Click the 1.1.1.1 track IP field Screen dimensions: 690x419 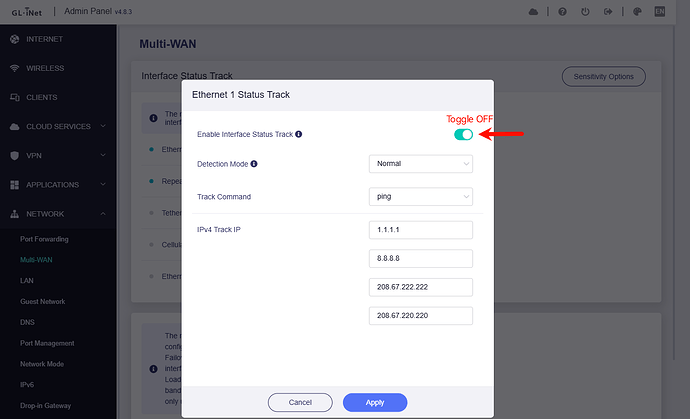[x=420, y=230]
